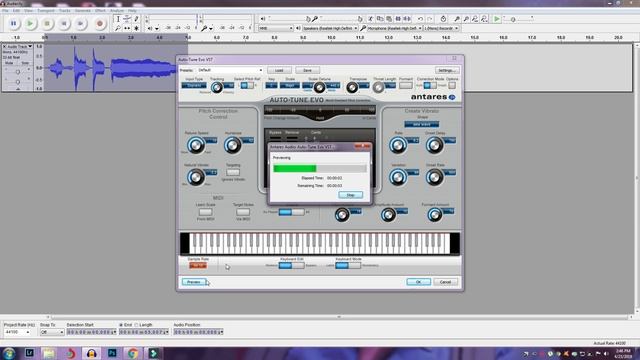Viewport: 640px width, 360px height.
Task: Click the Load preset button
Action: (x=279, y=70)
